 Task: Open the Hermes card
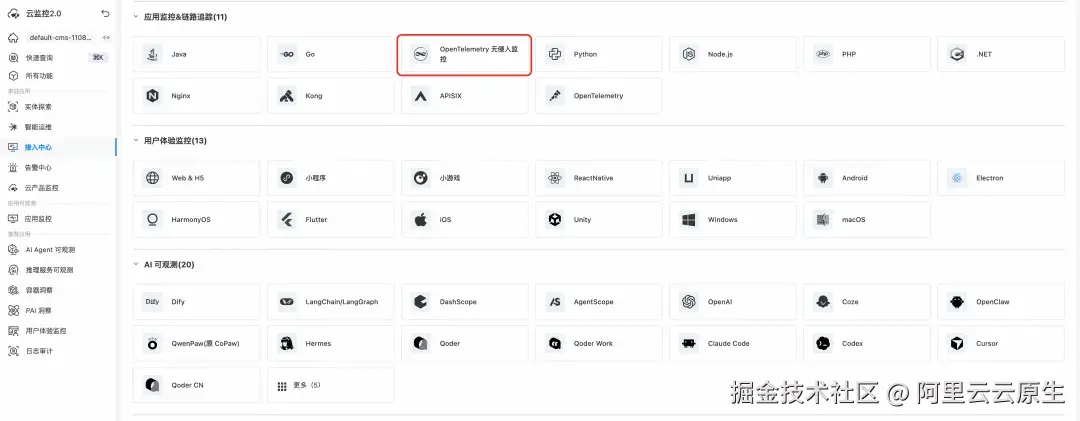331,343
